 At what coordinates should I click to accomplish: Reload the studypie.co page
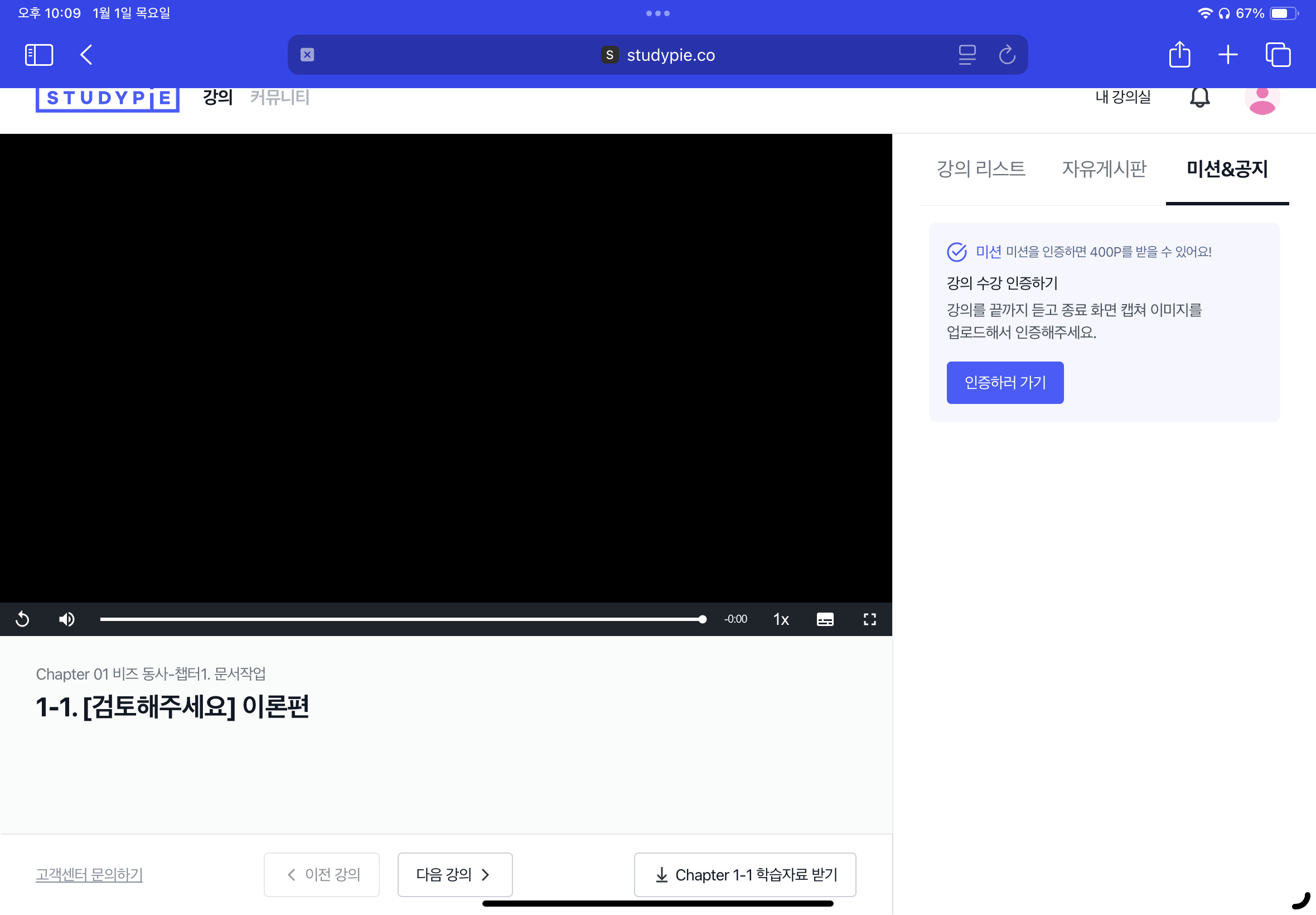pos(1007,55)
